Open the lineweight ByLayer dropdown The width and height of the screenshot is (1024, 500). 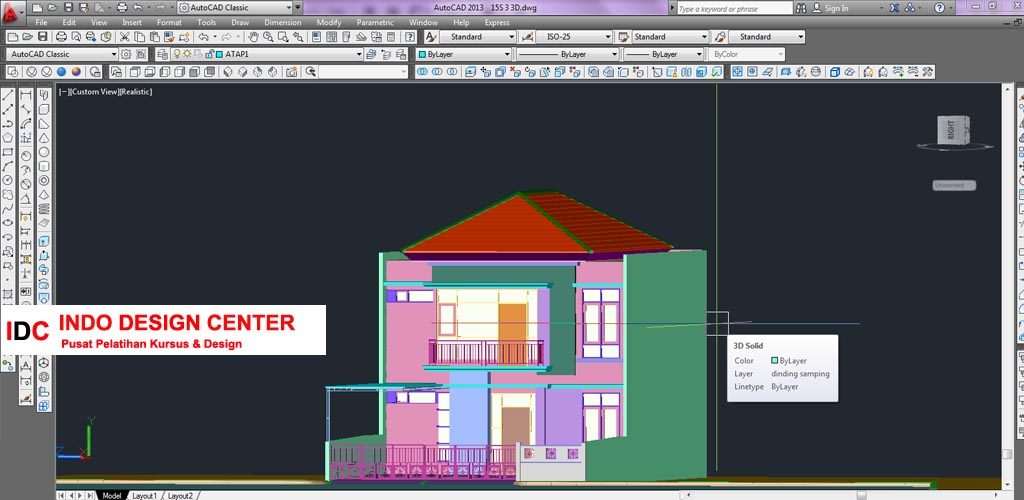664,54
